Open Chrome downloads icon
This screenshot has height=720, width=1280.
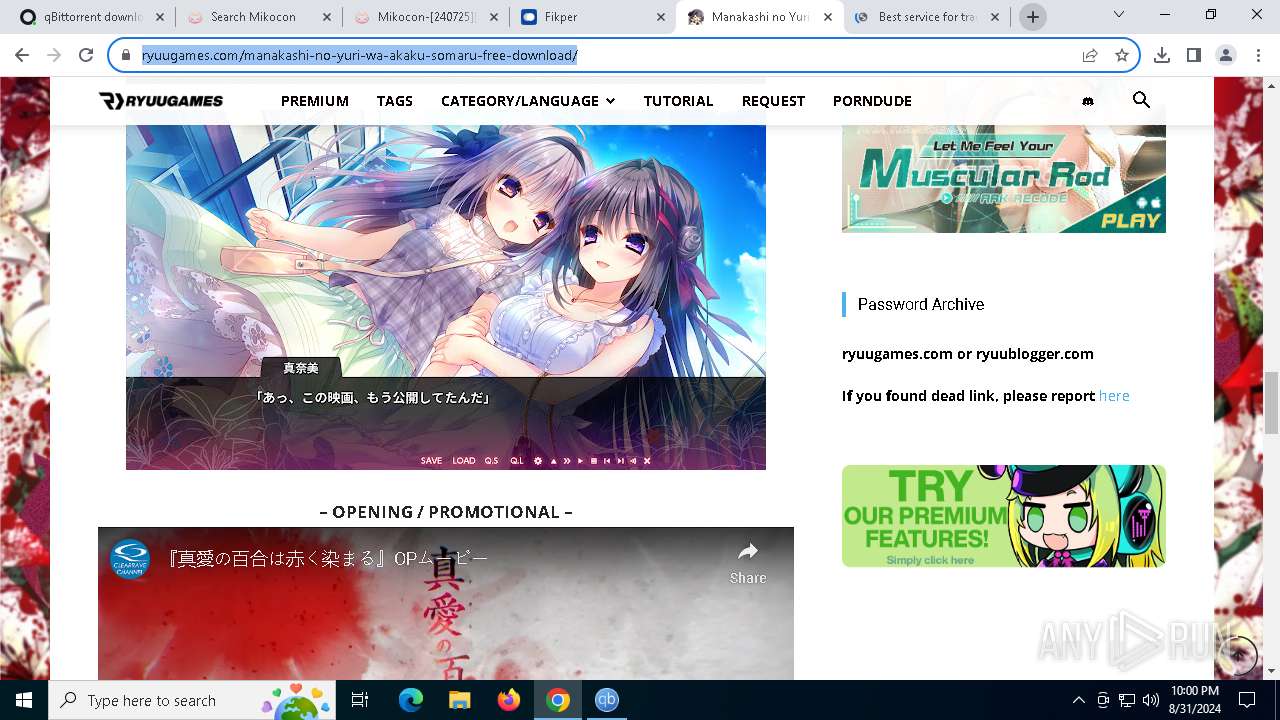1162,55
